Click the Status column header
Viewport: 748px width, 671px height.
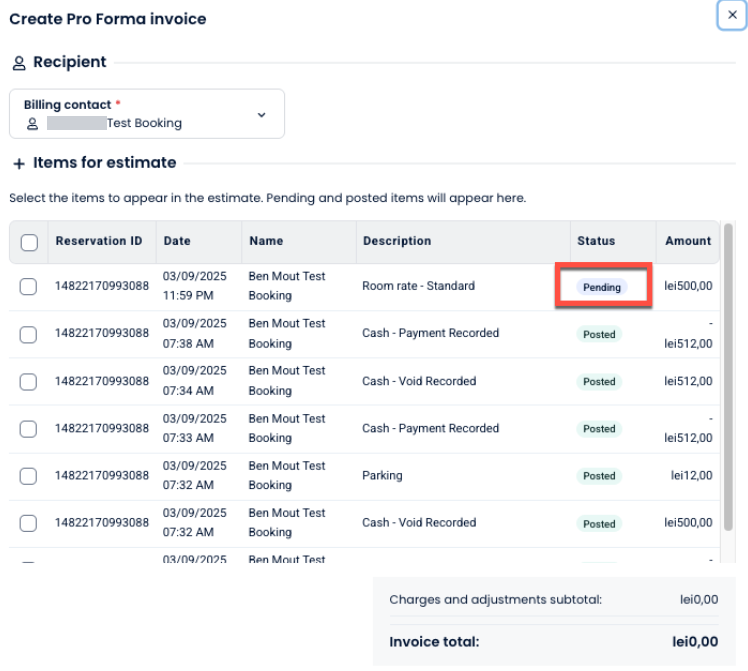pos(596,241)
